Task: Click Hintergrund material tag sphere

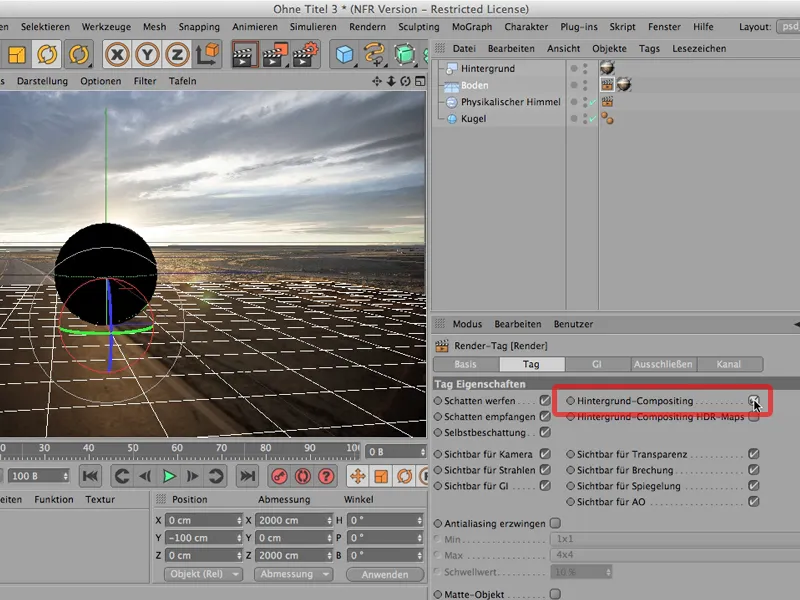Action: click(607, 68)
